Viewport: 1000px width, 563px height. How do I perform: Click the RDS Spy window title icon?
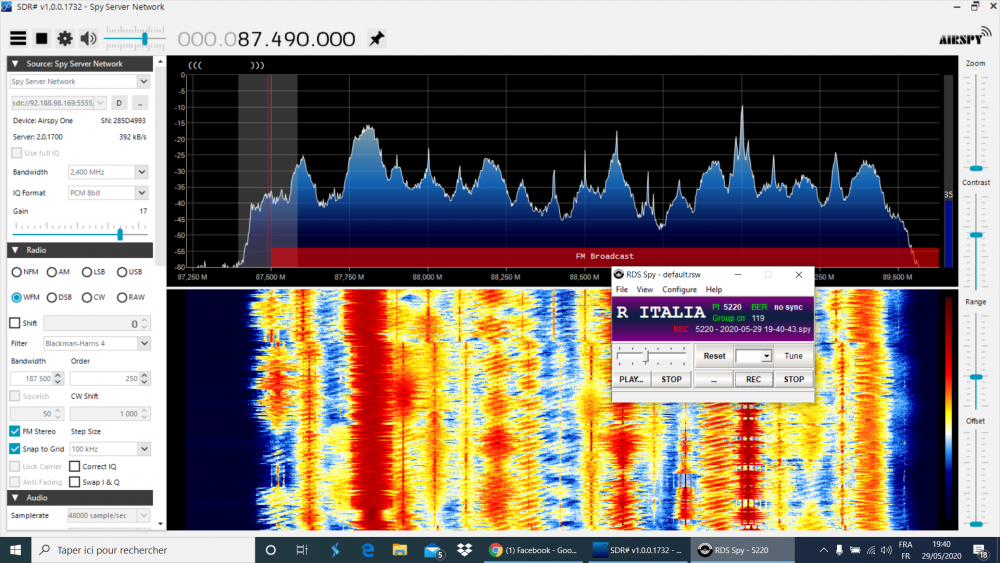[619, 275]
